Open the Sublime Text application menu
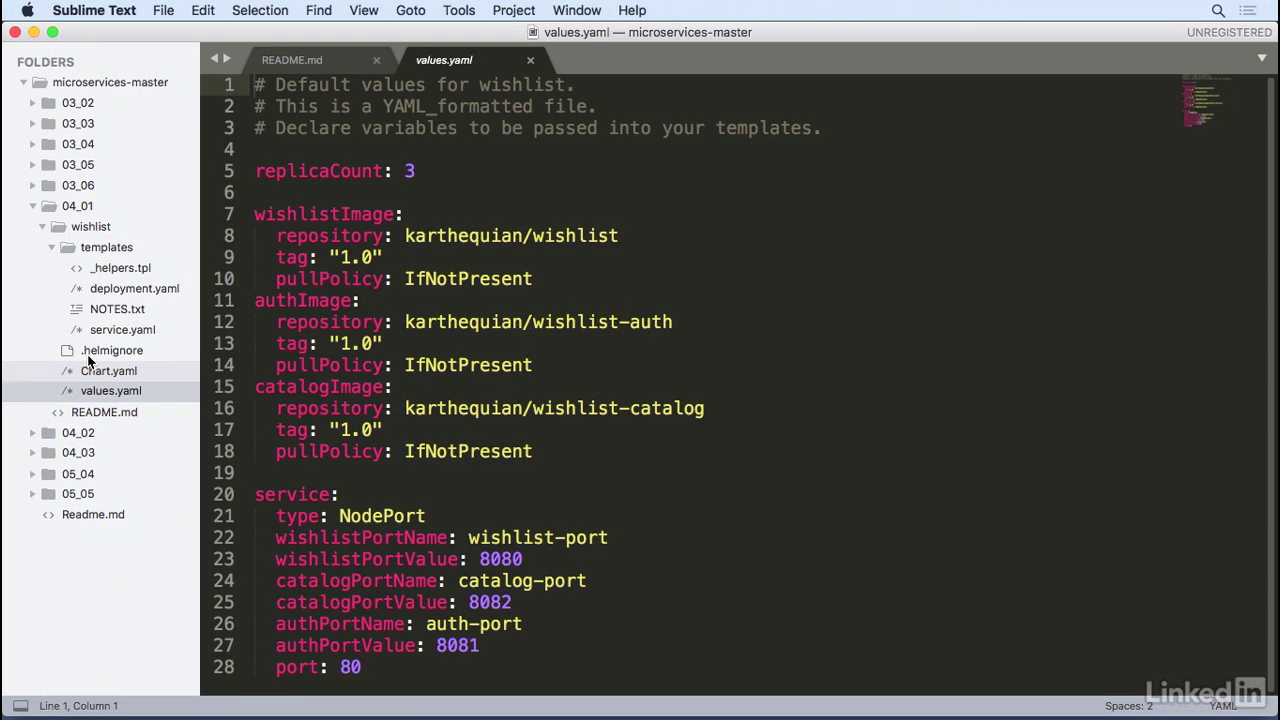Viewport: 1280px width, 720px height. (94, 10)
